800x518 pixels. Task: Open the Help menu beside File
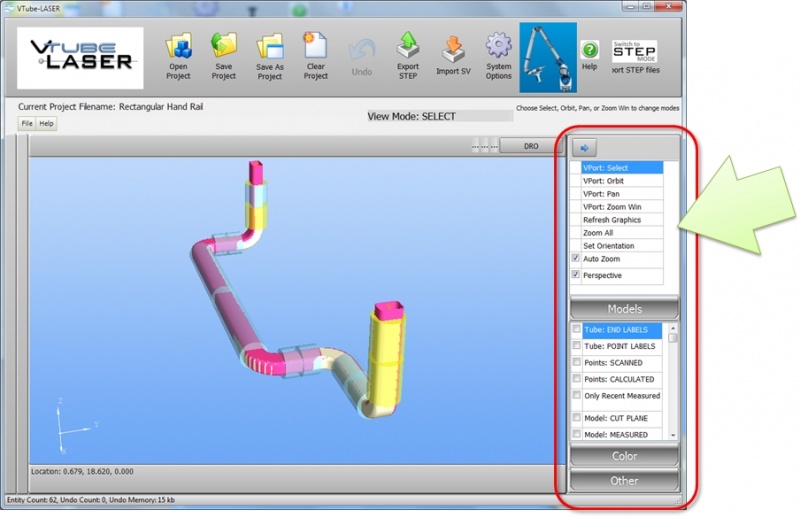pyautogui.click(x=46, y=123)
